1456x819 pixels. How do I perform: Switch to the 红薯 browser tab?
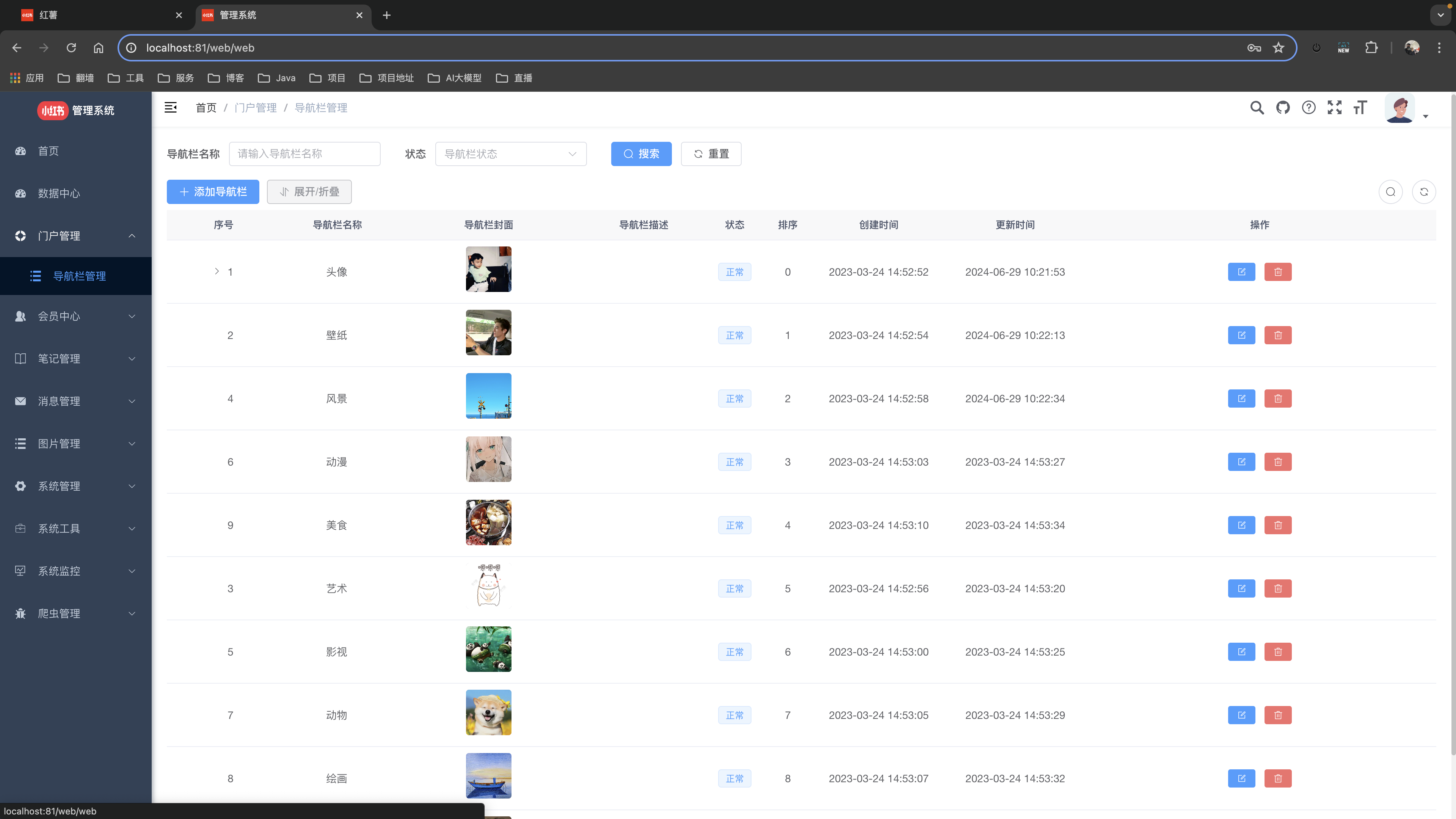96,15
